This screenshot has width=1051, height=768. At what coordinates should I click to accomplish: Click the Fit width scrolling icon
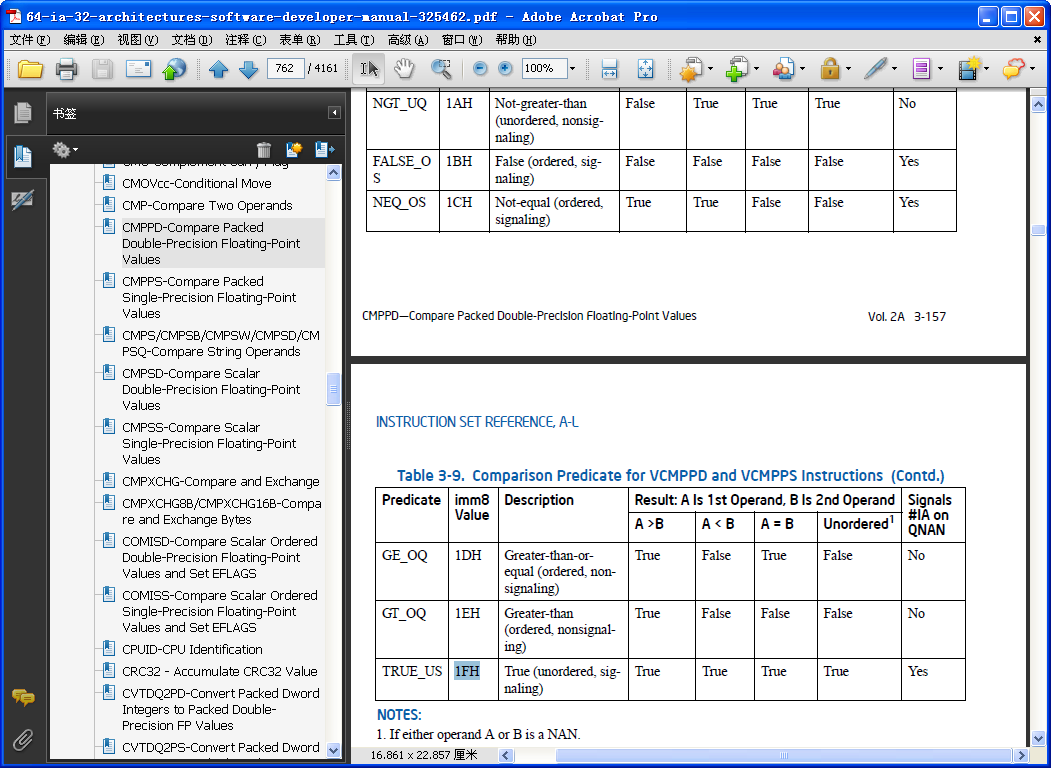coord(609,68)
